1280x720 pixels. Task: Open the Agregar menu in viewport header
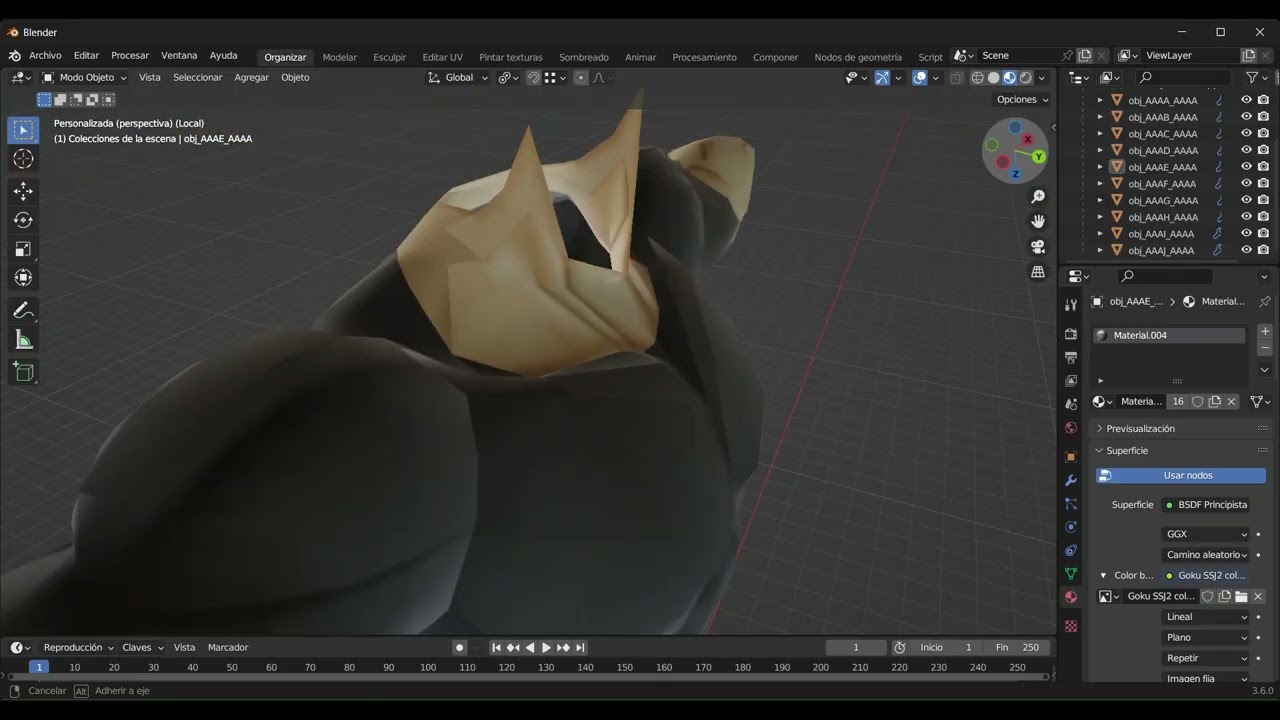coord(251,78)
